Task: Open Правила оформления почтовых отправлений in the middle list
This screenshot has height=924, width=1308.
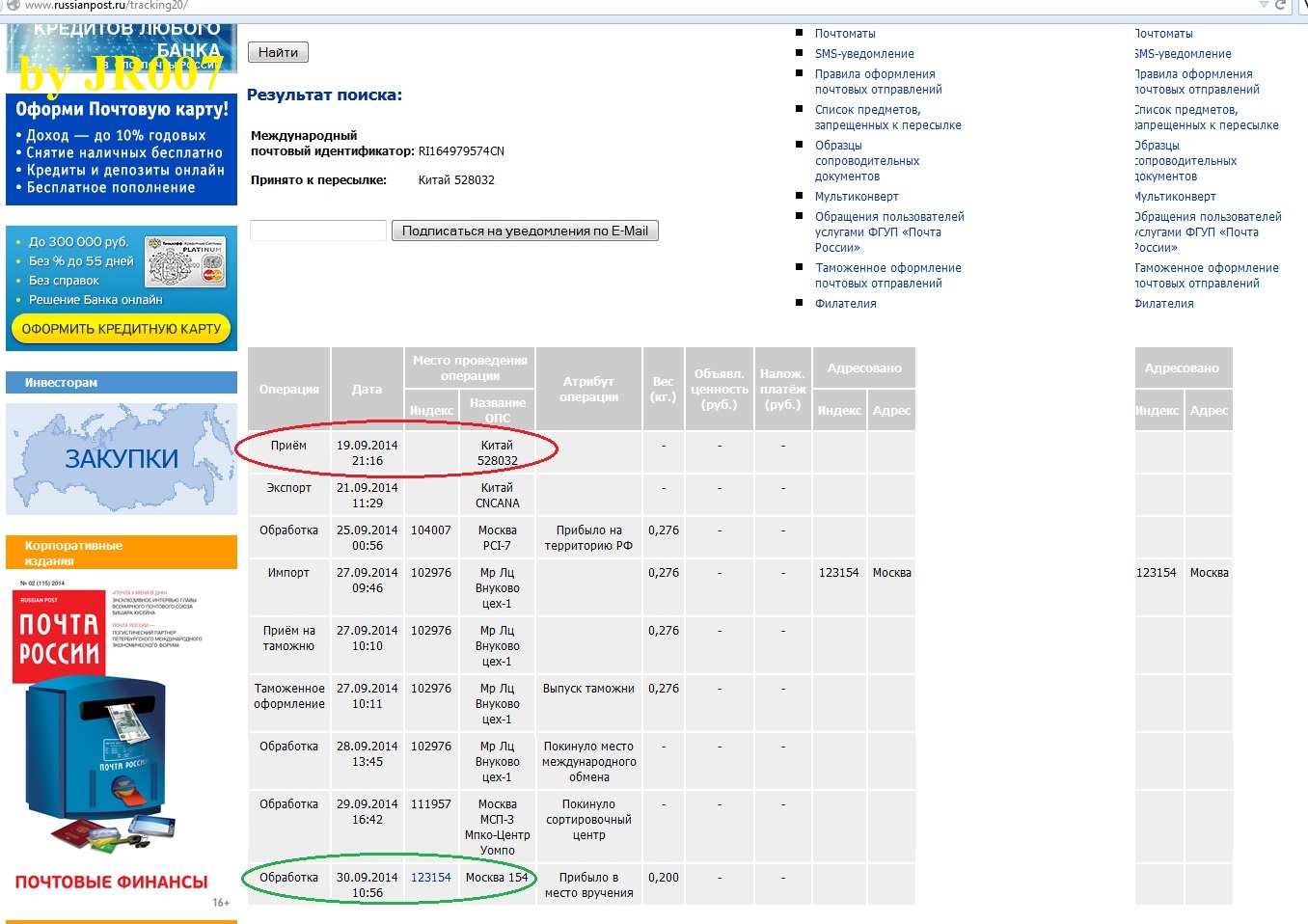Action: click(879, 82)
